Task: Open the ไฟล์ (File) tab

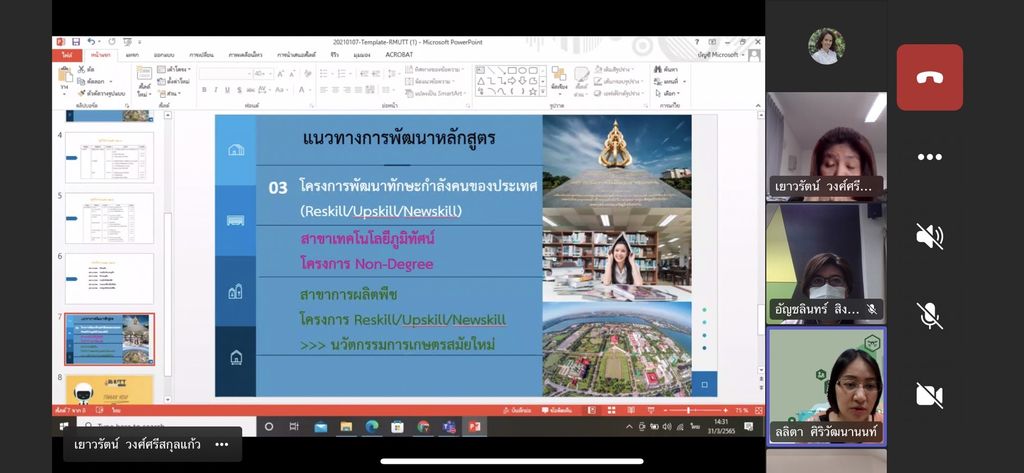Action: pos(67,56)
